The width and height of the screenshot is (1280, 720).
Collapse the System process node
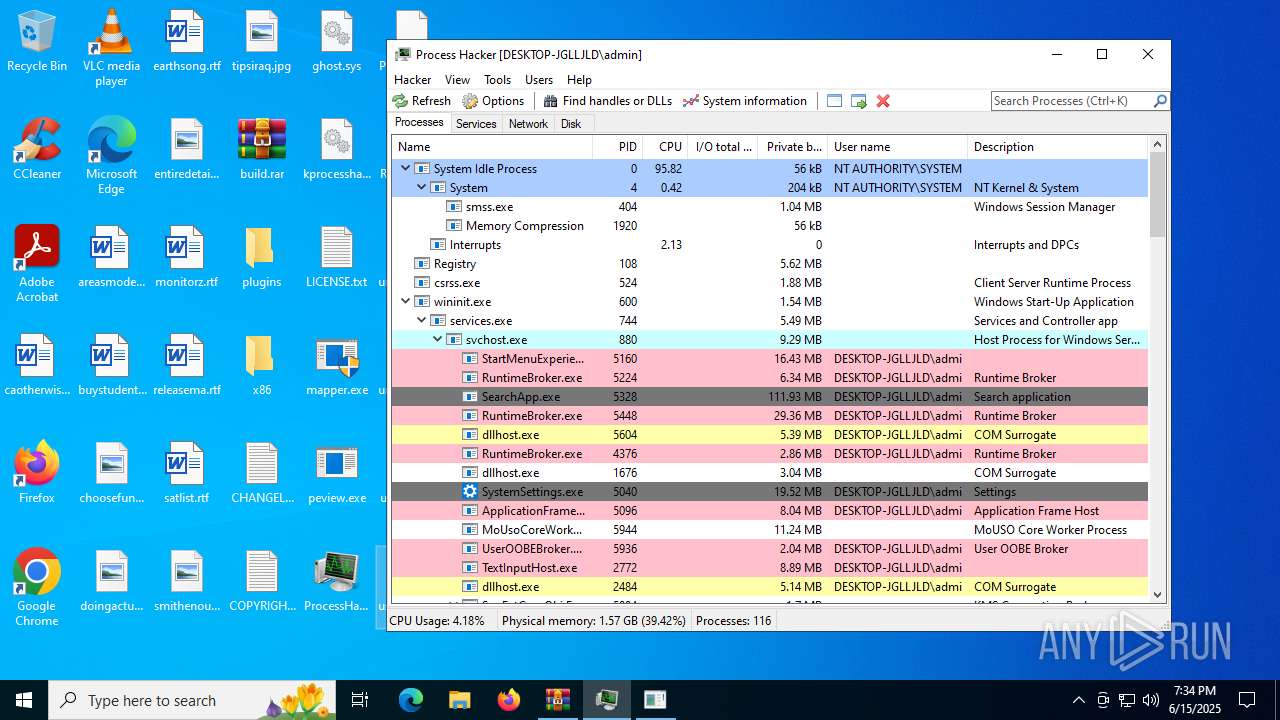[422, 188]
